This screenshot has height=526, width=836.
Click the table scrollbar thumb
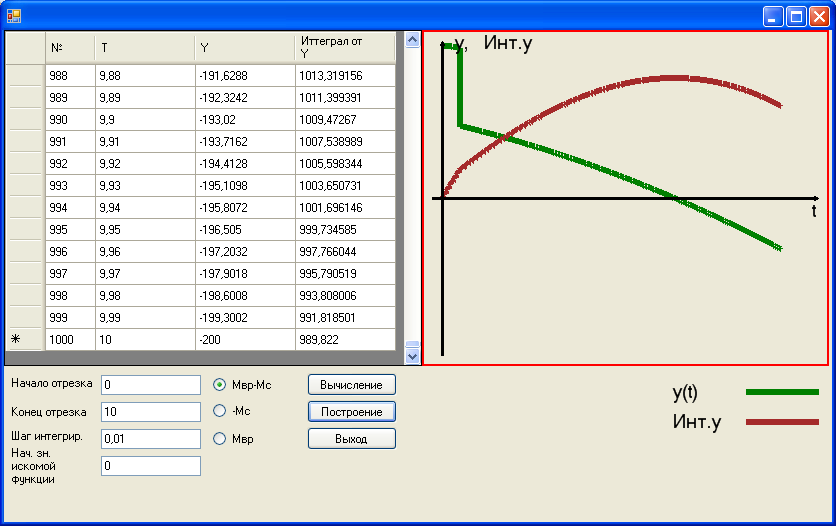point(412,344)
